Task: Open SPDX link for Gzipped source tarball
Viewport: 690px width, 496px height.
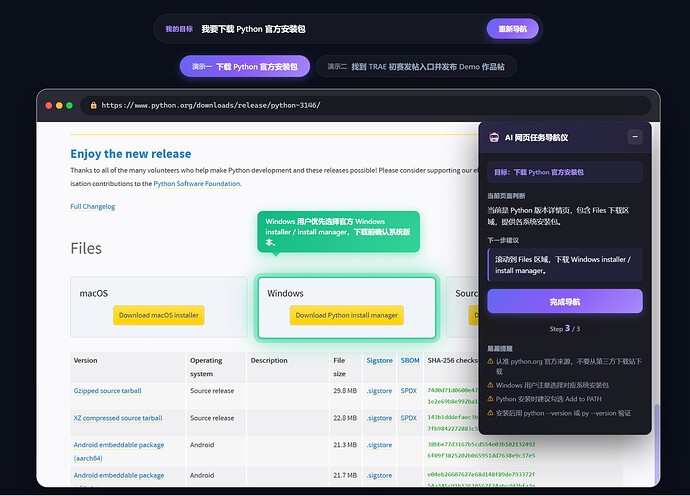Action: point(408,391)
